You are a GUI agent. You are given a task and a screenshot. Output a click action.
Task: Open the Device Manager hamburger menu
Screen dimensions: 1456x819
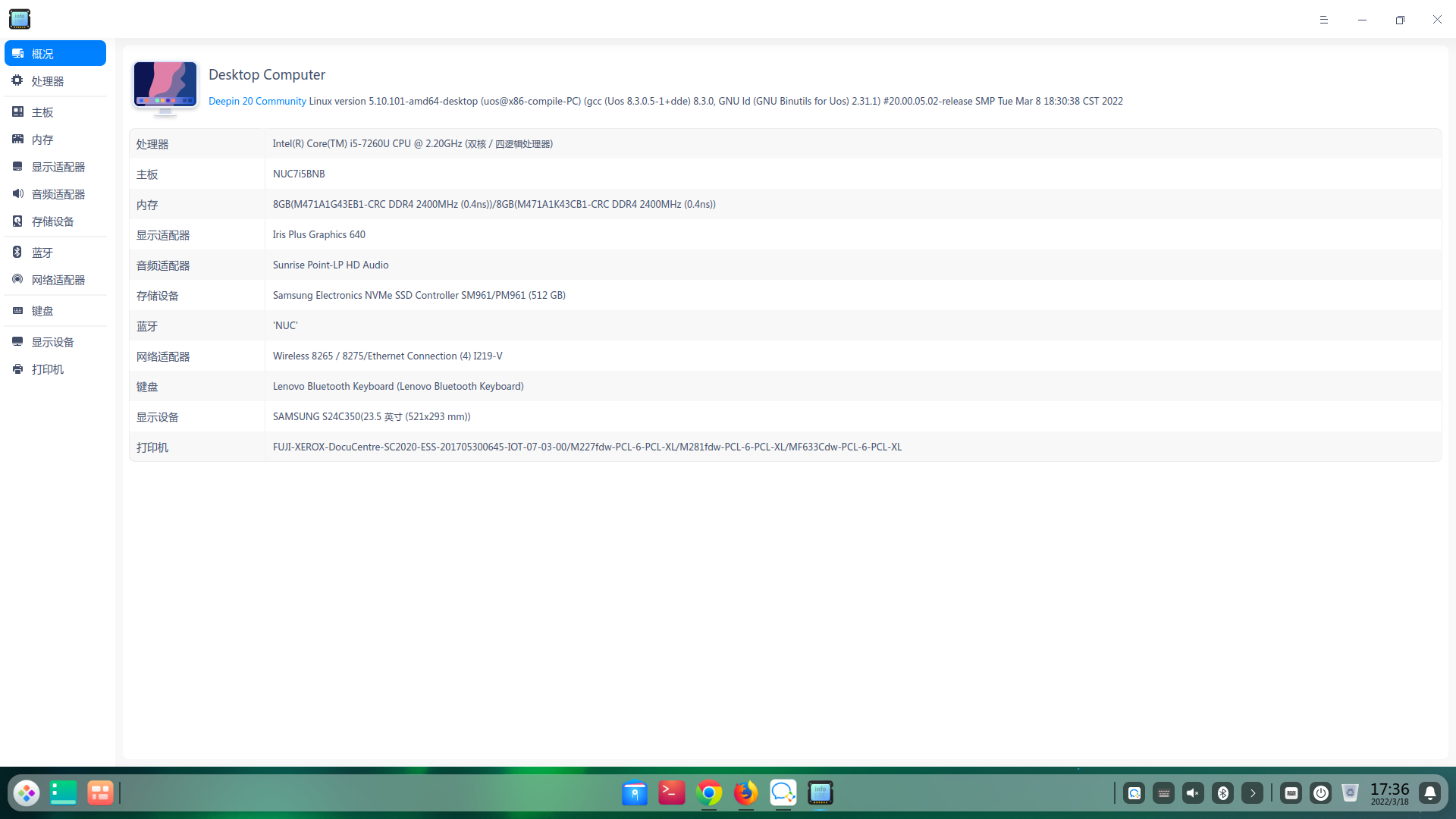tap(1325, 19)
